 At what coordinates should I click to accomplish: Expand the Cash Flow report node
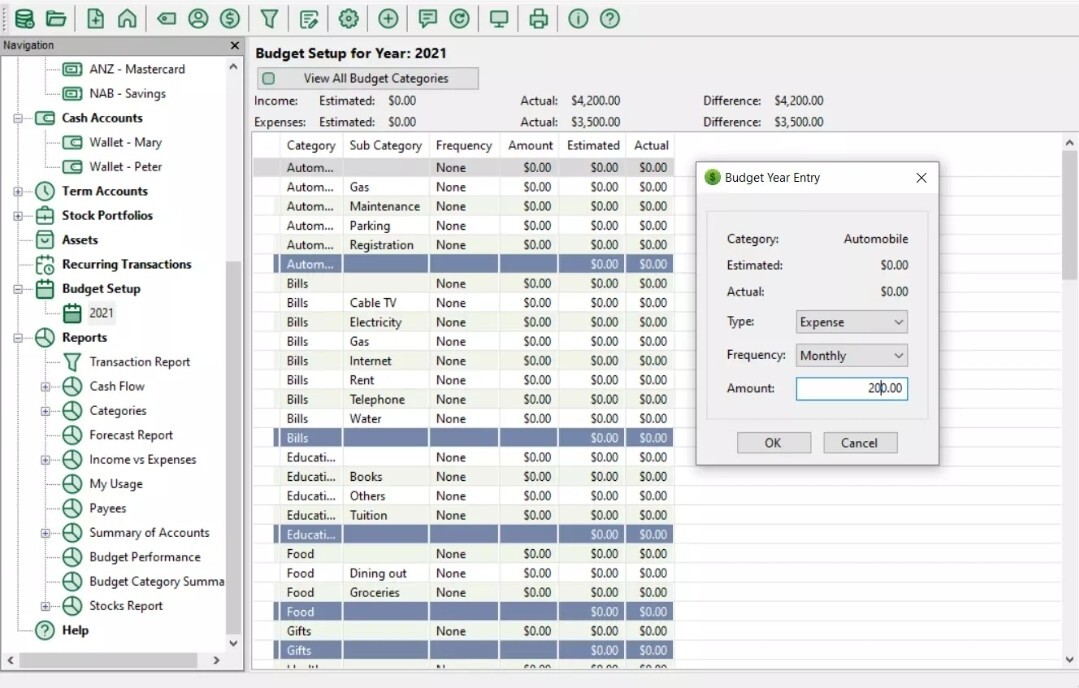coord(45,387)
